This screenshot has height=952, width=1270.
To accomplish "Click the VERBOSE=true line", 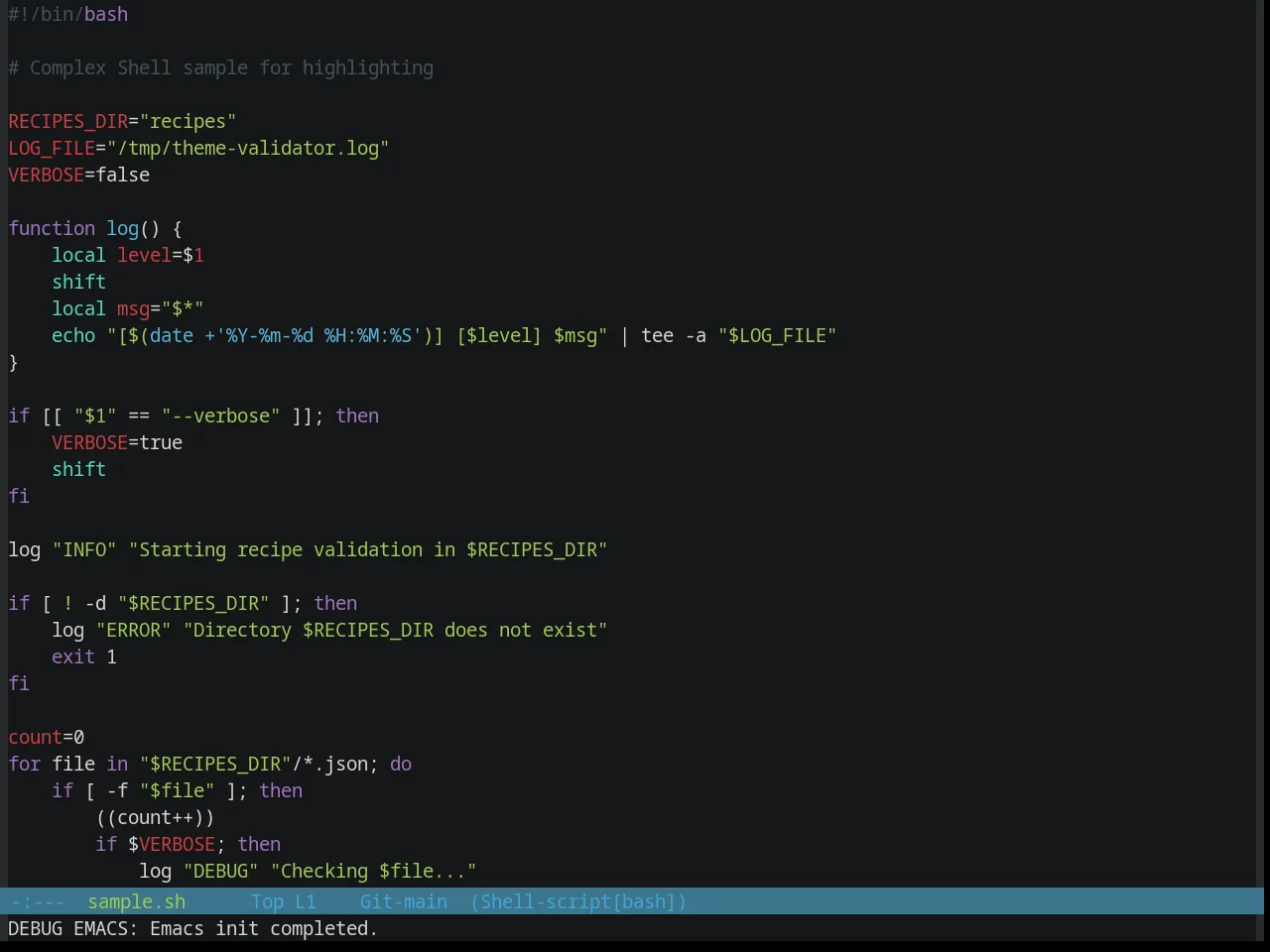I will click(x=117, y=442).
